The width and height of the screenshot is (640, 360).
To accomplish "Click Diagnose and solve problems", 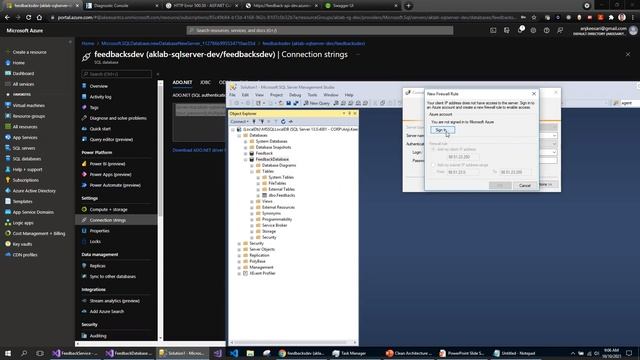I will tap(118, 118).
